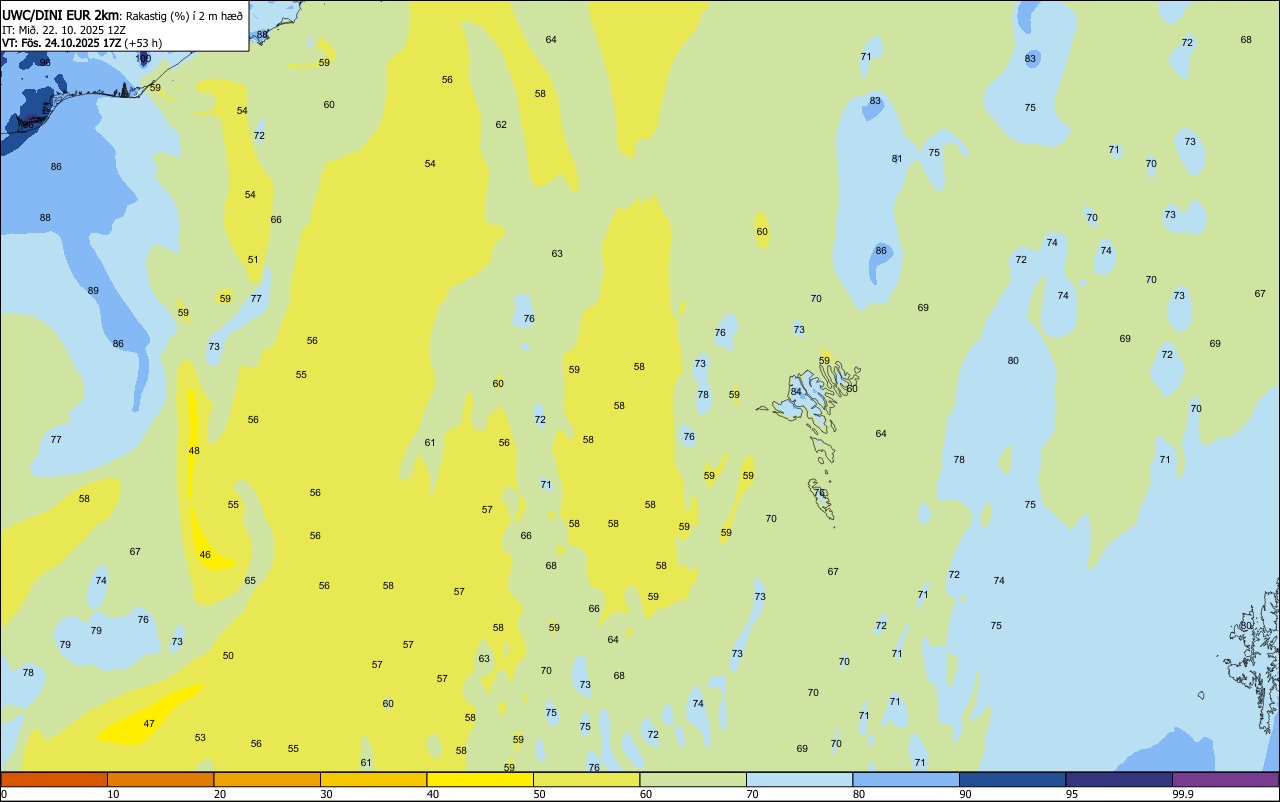
Task: Click the humidity value 81 in the blue patch
Action: (897, 159)
